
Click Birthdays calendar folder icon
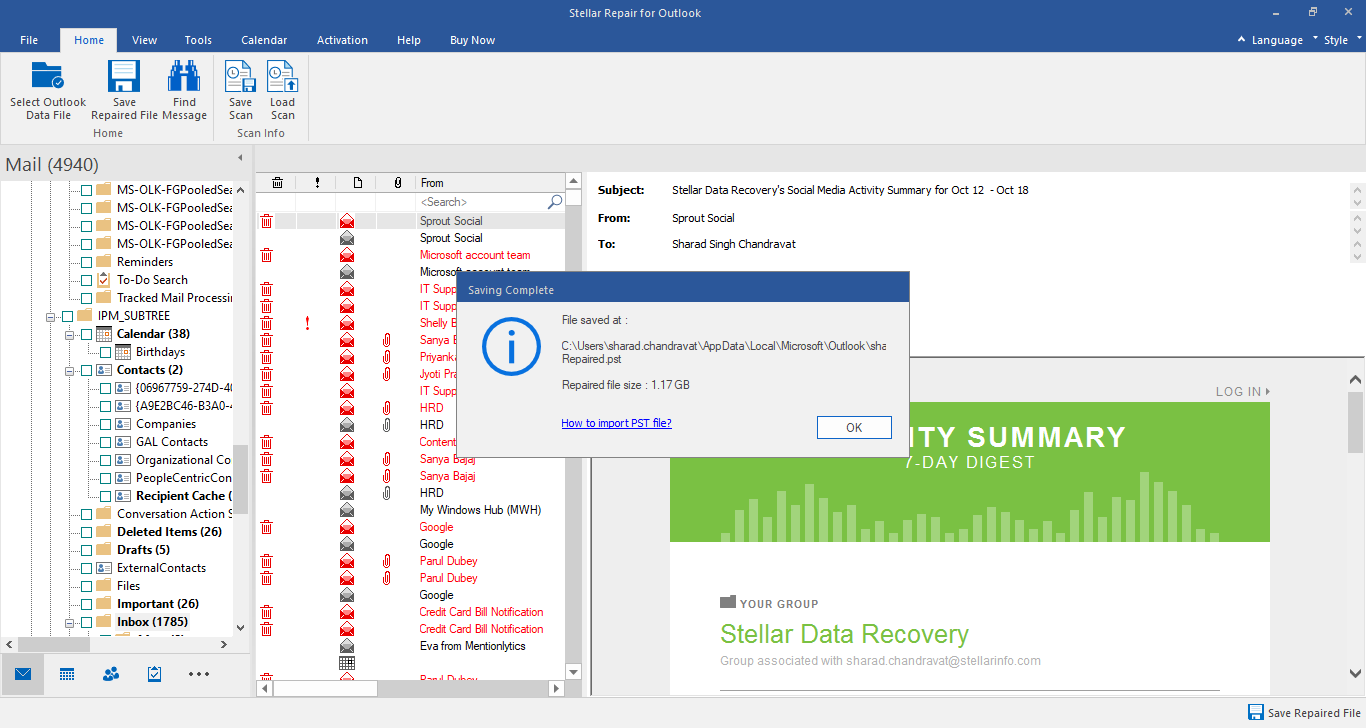(x=123, y=352)
